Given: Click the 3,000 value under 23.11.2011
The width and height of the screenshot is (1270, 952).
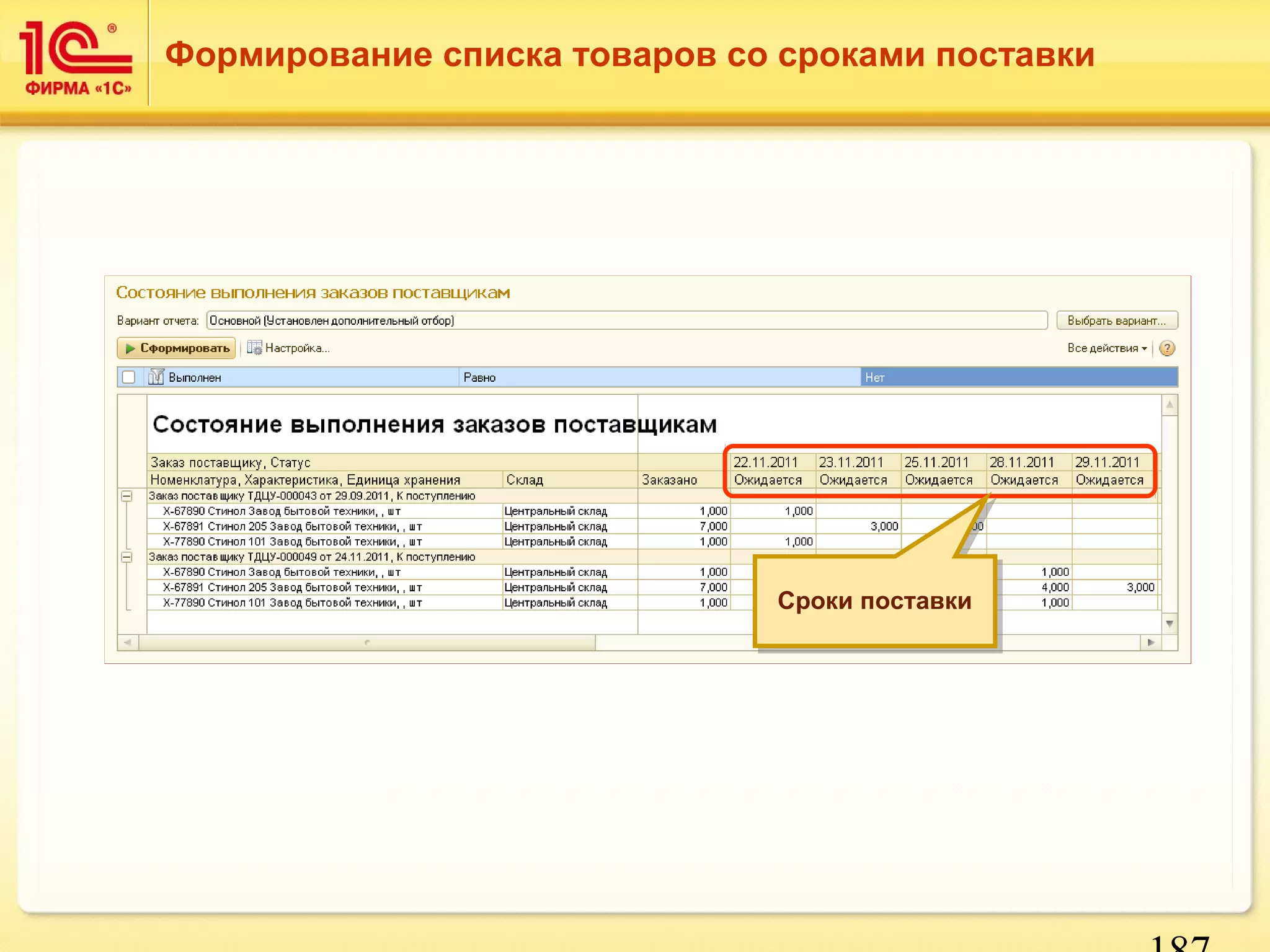Looking at the screenshot, I should 884,526.
